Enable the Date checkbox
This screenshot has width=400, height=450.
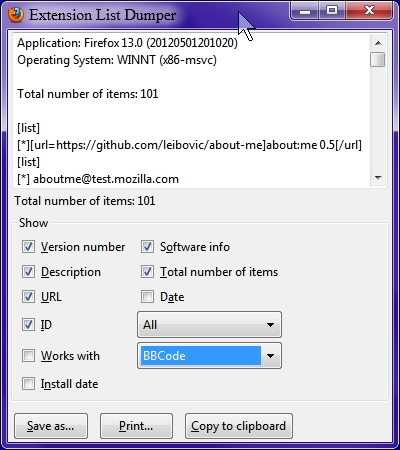pos(147,297)
